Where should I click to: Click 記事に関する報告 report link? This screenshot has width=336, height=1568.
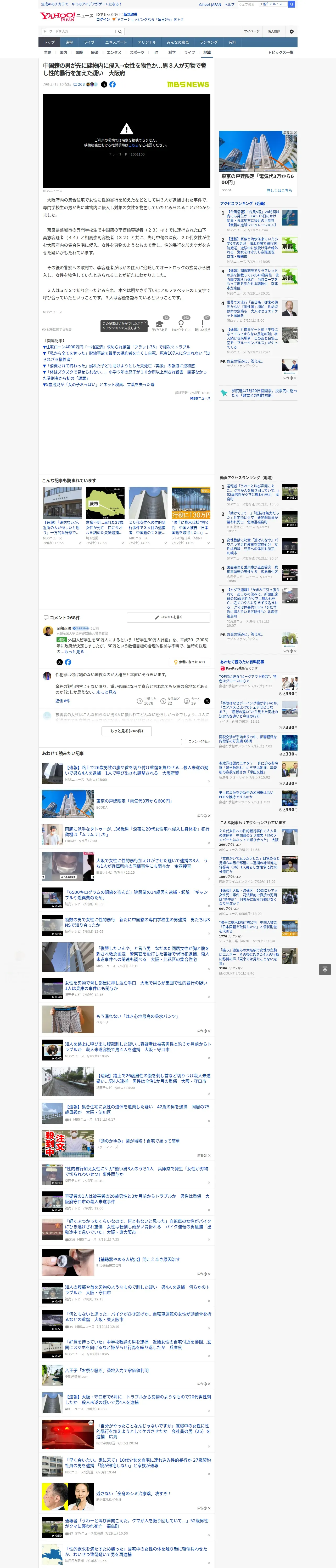click(x=58, y=329)
